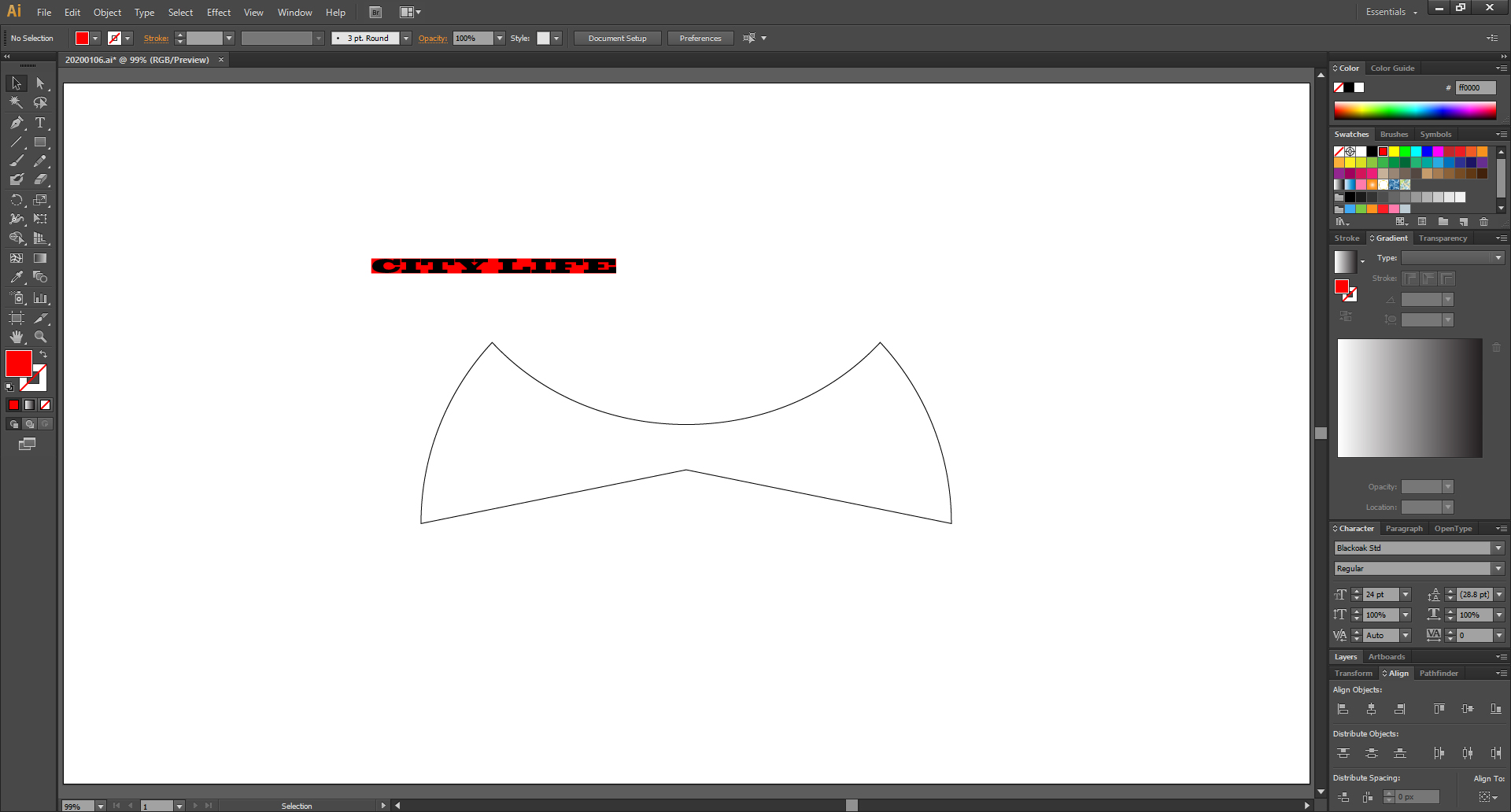1511x812 pixels.
Task: Open the Gradient Type dropdown
Action: [x=1498, y=258]
